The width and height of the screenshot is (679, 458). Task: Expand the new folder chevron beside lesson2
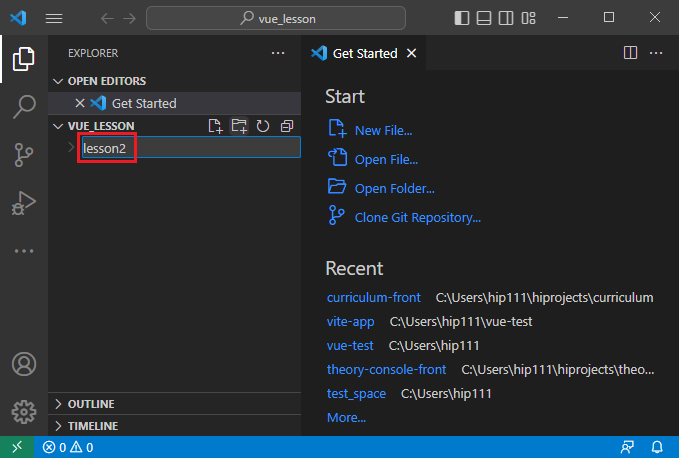[71, 147]
